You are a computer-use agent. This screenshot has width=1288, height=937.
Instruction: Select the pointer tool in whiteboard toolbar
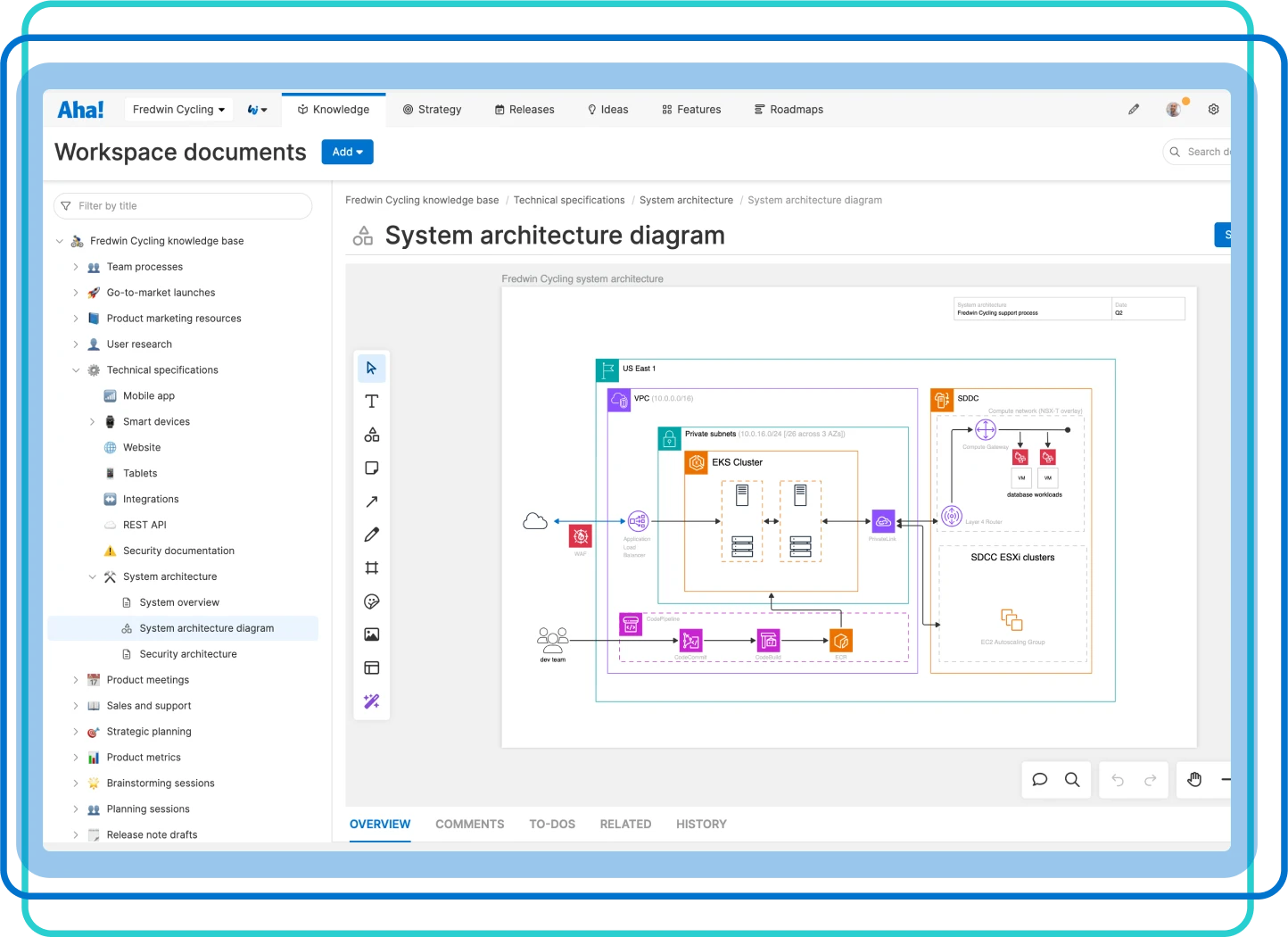tap(372, 368)
